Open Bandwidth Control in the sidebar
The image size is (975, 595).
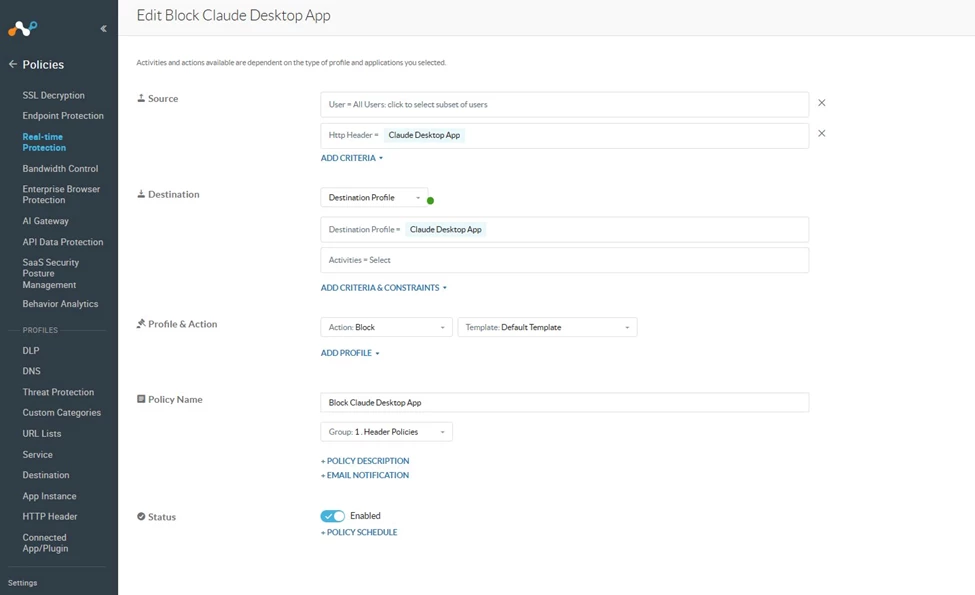[60, 168]
